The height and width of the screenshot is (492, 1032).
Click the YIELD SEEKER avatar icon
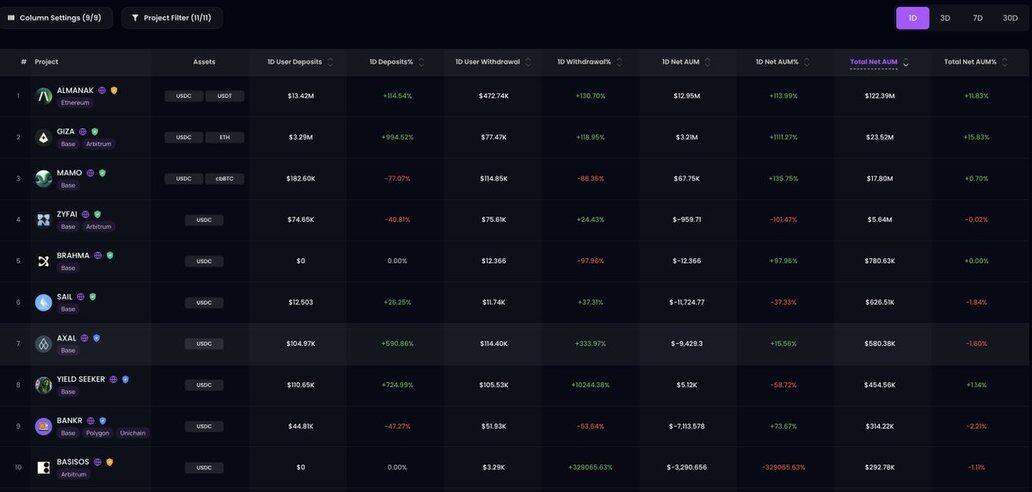44,385
